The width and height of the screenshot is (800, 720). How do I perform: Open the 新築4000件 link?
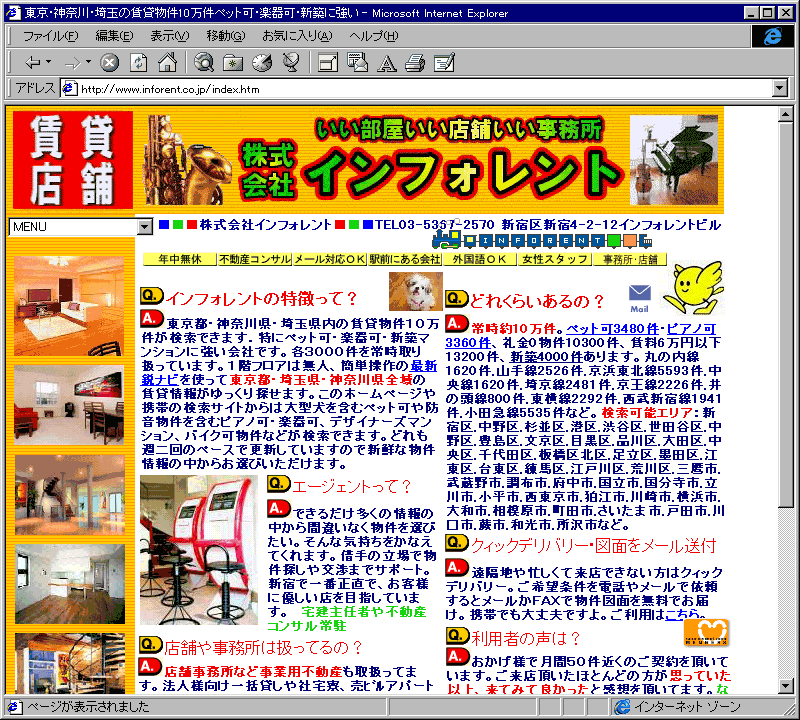[546, 357]
